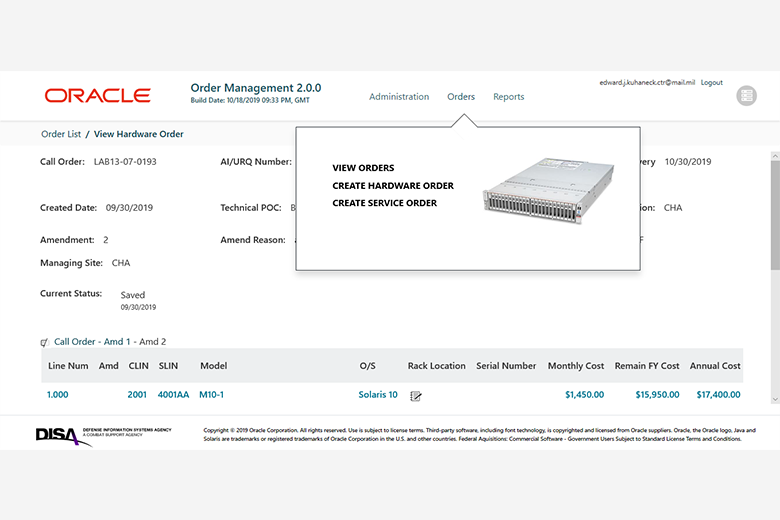Click the created date 09/30/2019
Viewport: 780px width, 520px height.
(x=129, y=208)
